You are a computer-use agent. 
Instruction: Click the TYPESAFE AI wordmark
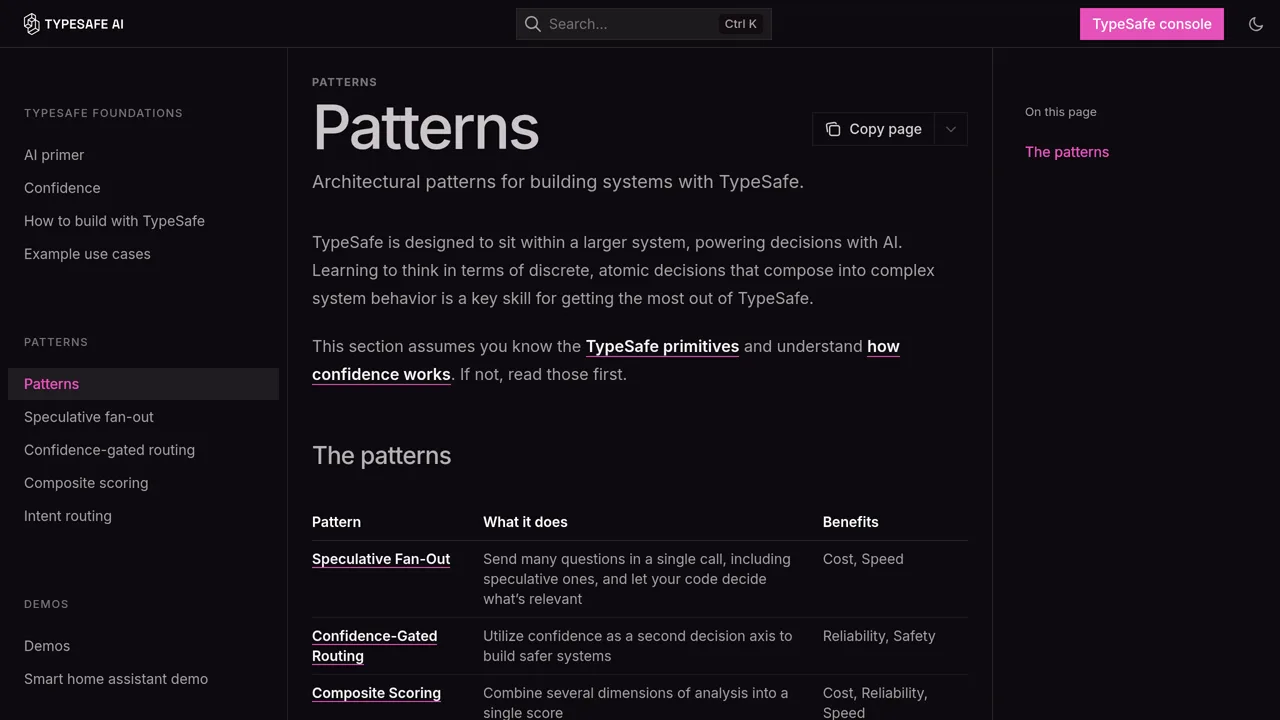(x=84, y=24)
